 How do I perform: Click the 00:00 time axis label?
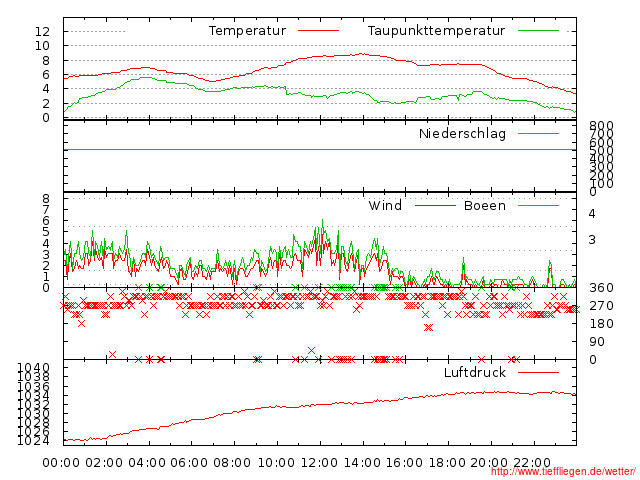tap(61, 463)
